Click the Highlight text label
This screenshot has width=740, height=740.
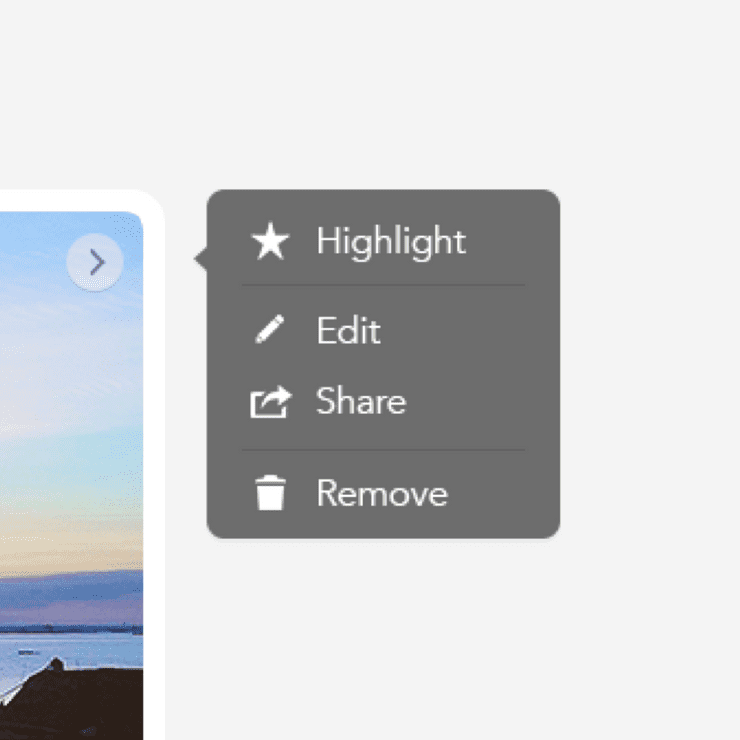[x=391, y=242]
